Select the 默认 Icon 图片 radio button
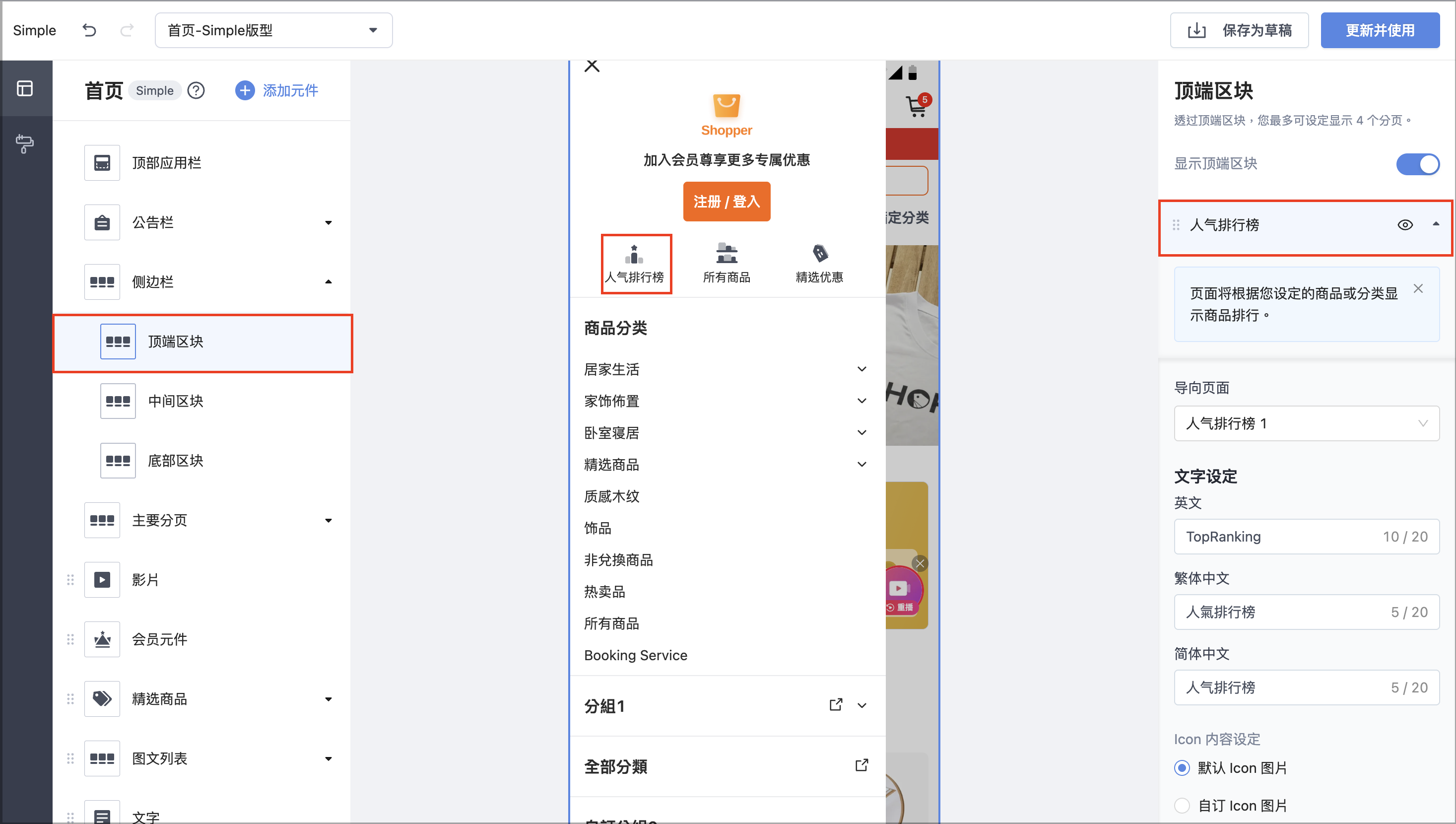1456x824 pixels. (1182, 768)
